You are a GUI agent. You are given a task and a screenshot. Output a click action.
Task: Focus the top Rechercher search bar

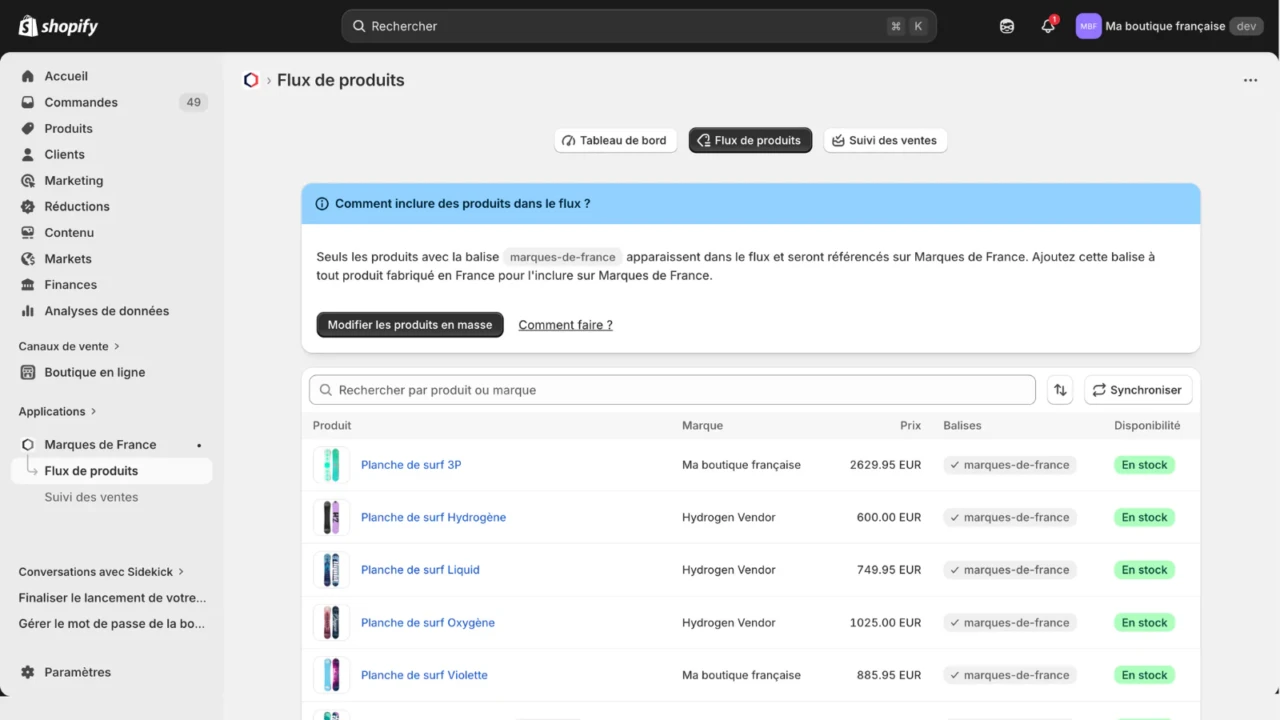(639, 26)
